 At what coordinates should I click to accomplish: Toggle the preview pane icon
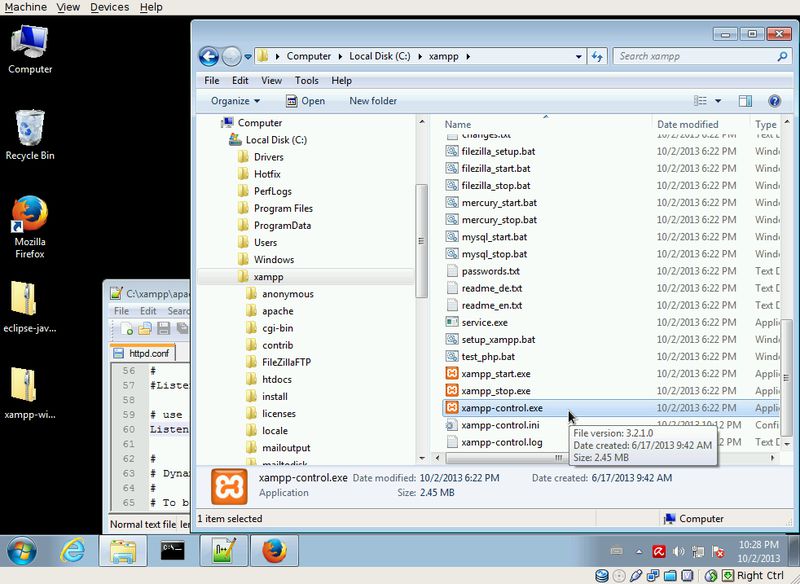coord(745,101)
